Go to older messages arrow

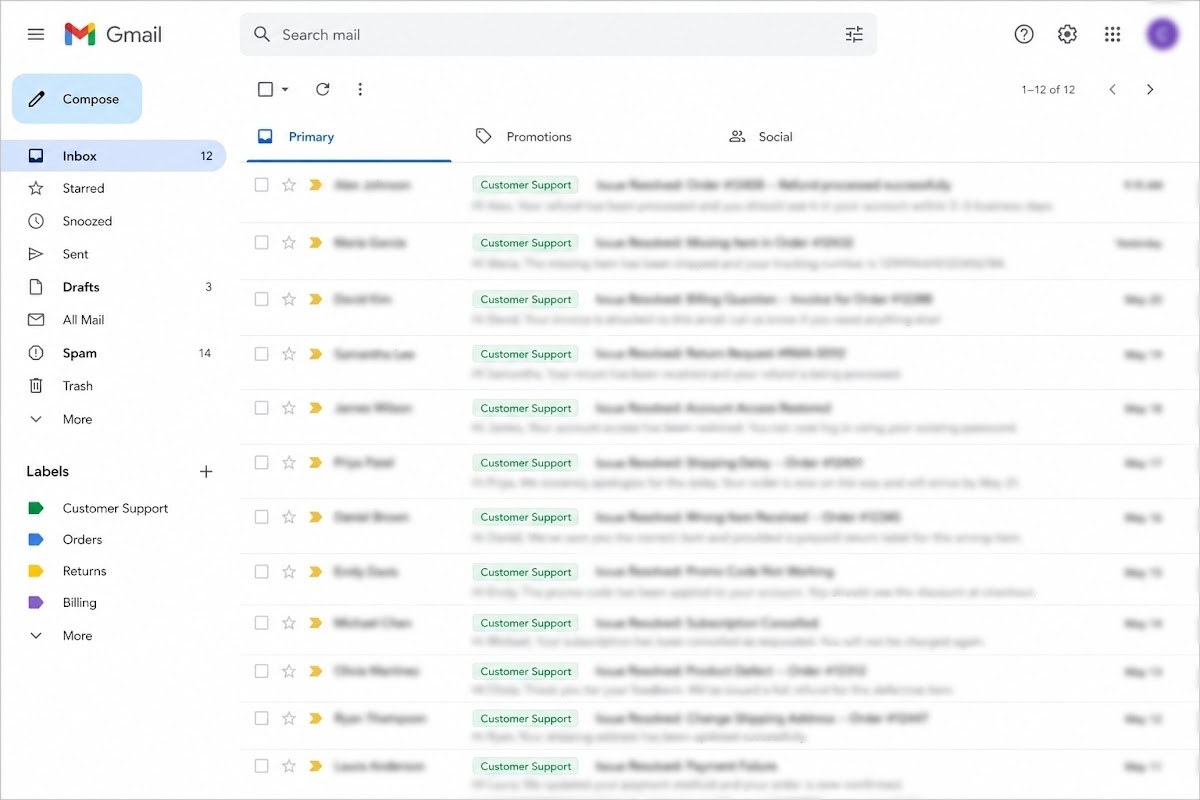tap(1150, 89)
